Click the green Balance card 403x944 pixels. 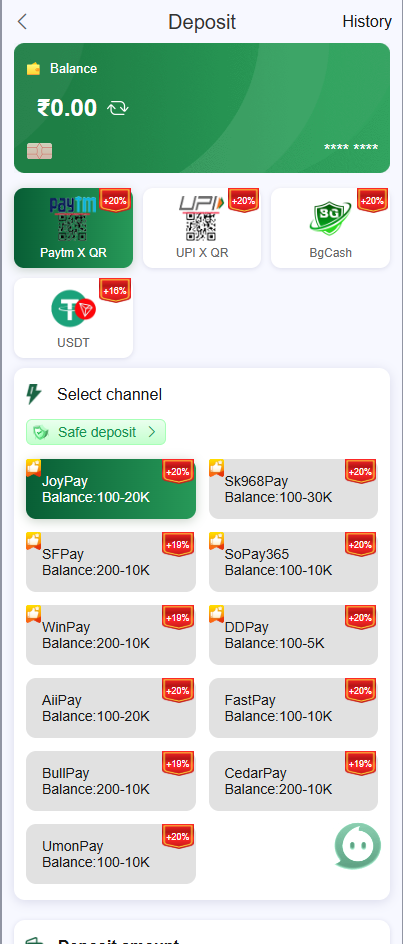click(x=202, y=108)
